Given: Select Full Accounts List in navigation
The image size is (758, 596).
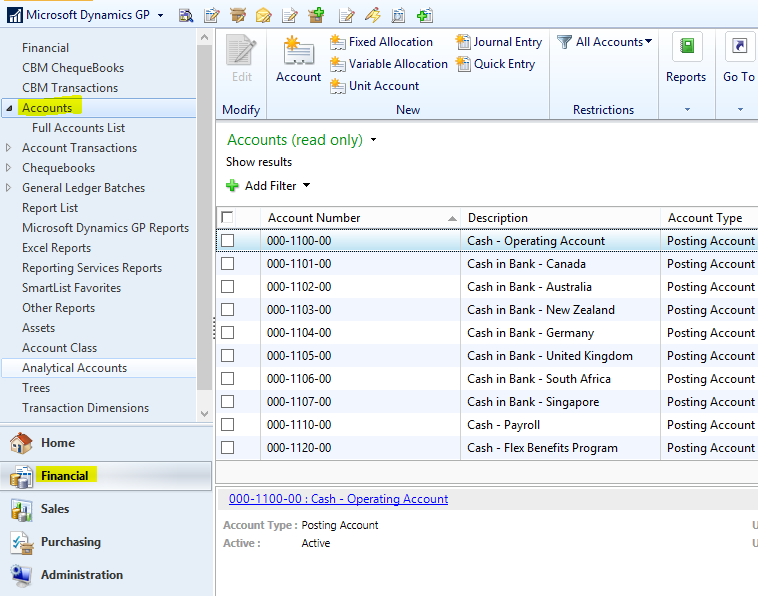Looking at the screenshot, I should tap(78, 128).
